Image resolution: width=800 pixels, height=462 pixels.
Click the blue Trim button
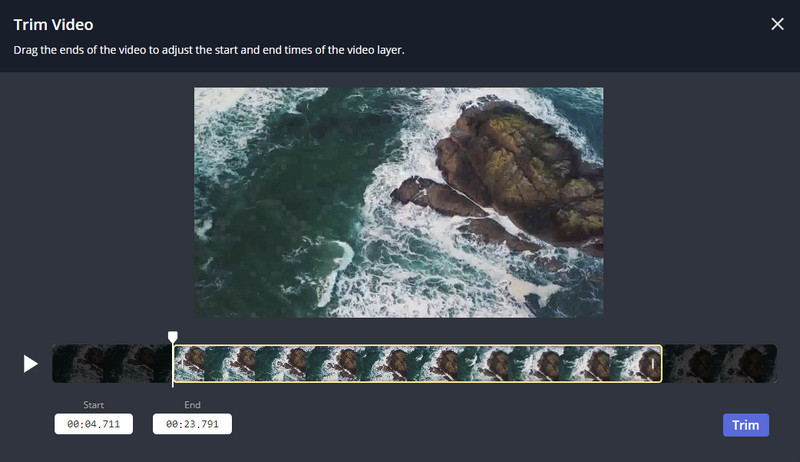point(745,425)
